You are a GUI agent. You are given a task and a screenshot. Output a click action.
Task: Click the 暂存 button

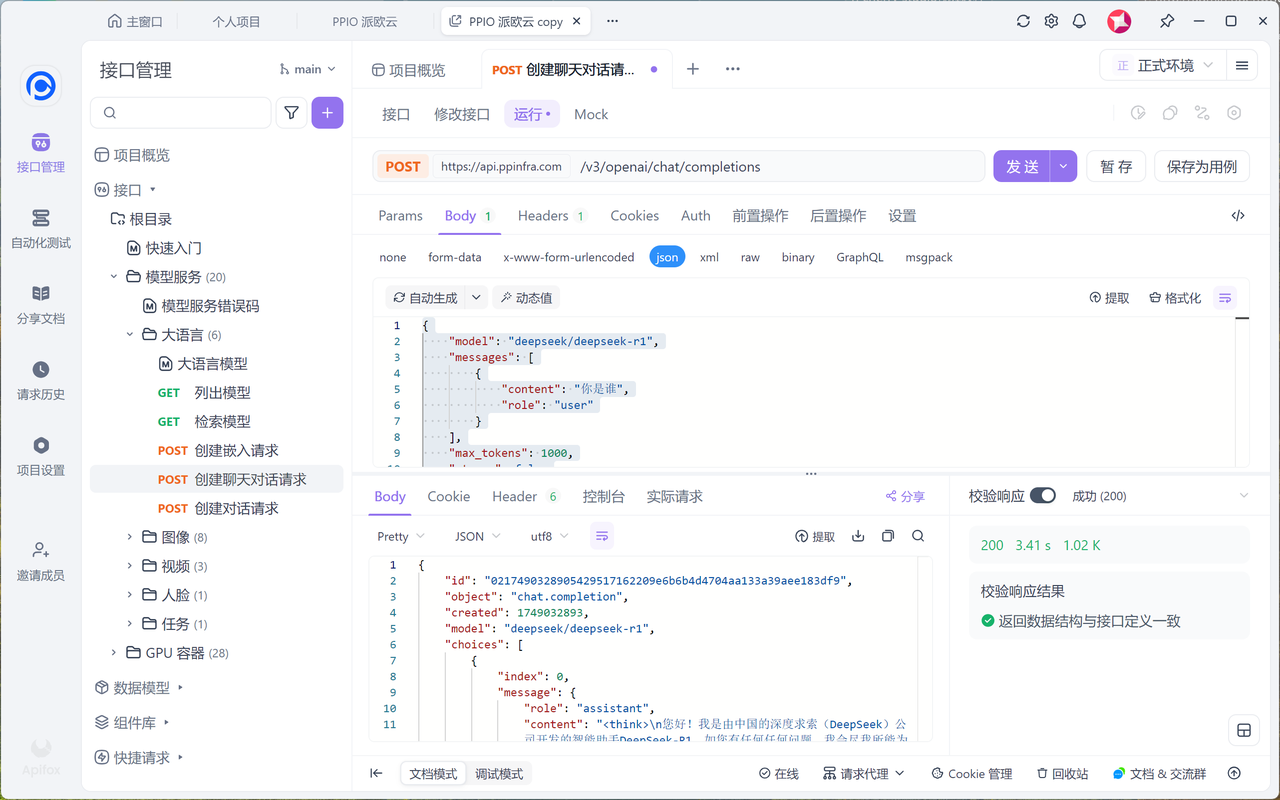(x=1116, y=167)
